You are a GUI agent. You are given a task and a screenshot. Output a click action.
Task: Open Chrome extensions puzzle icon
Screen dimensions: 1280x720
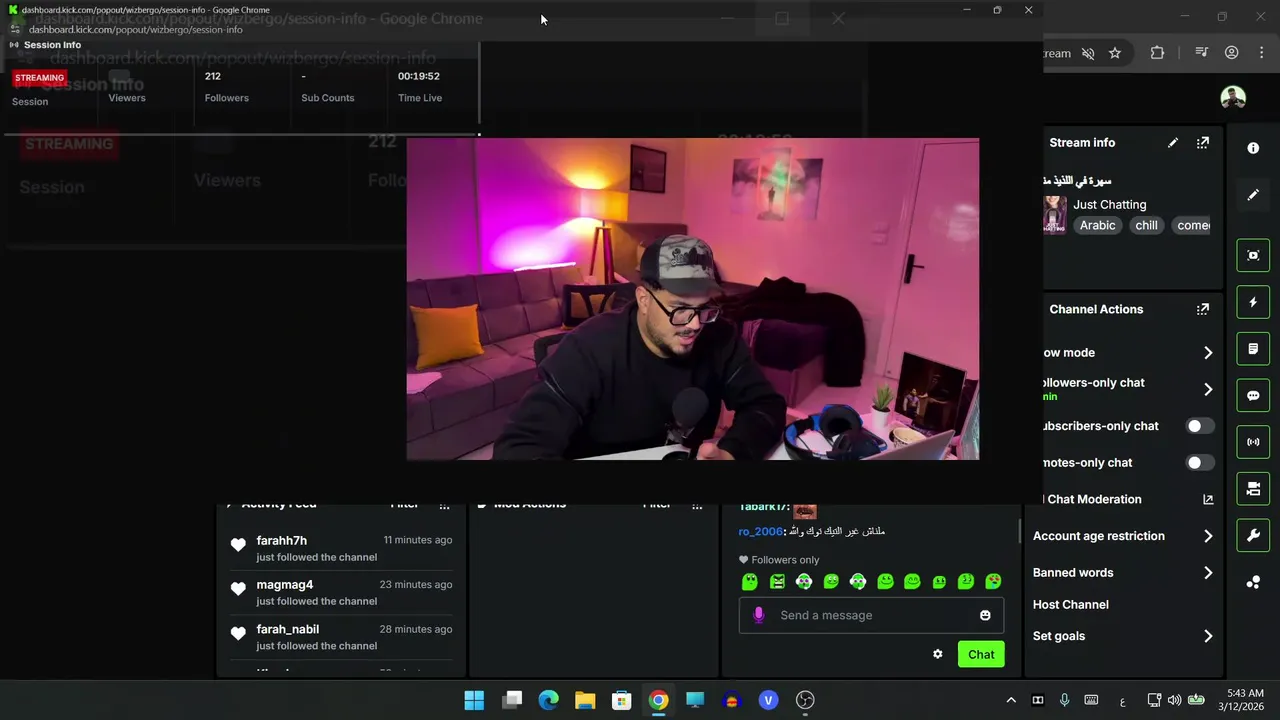[x=1157, y=53]
